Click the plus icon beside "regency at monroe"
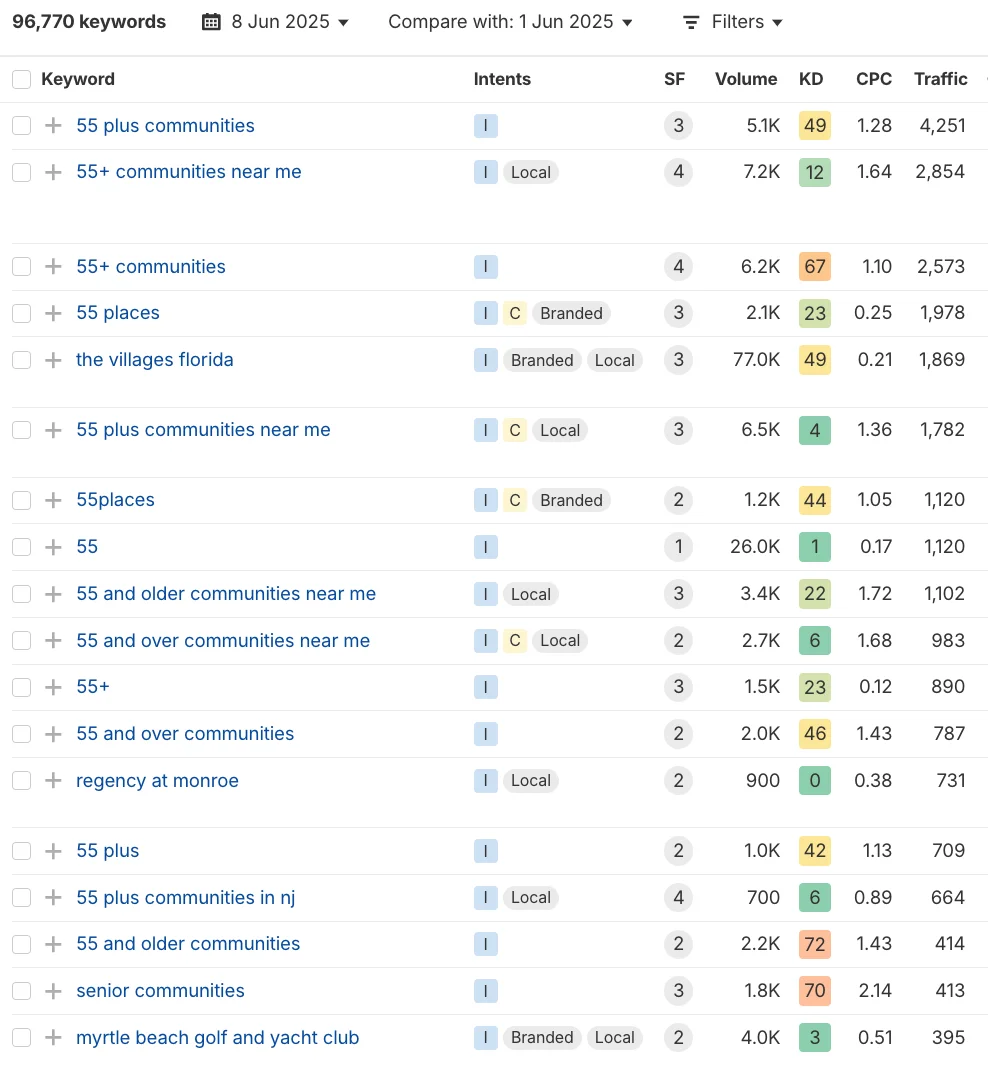The height and width of the screenshot is (1084, 988). click(x=52, y=781)
